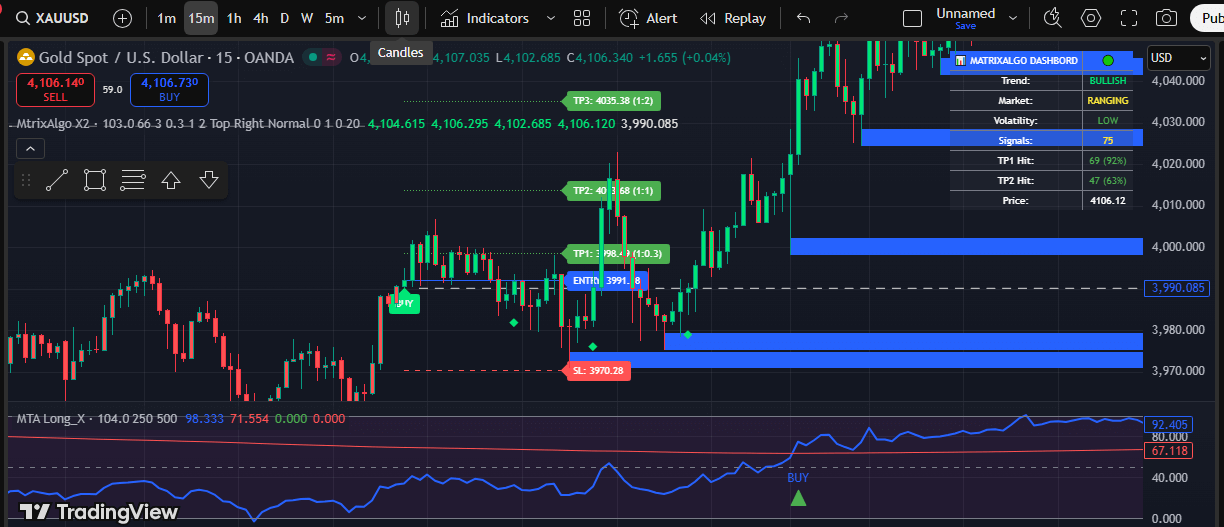This screenshot has height=527, width=1224.
Task: Open the layout setup grid icon
Action: coord(581,18)
